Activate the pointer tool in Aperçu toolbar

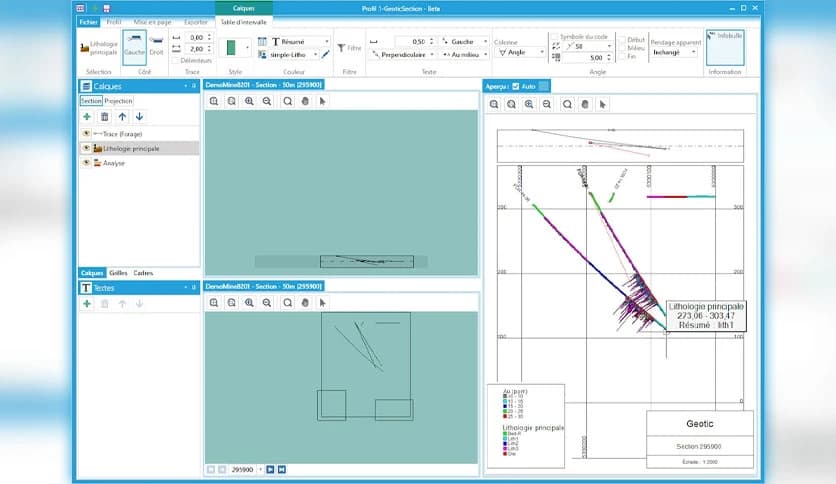click(603, 103)
